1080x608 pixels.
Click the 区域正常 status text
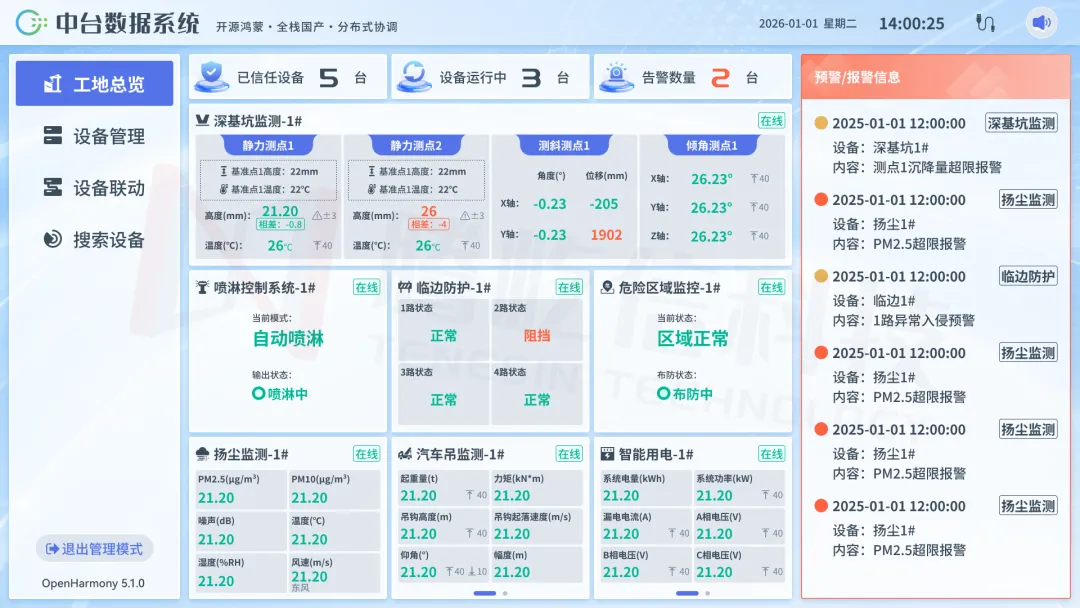[x=693, y=339]
